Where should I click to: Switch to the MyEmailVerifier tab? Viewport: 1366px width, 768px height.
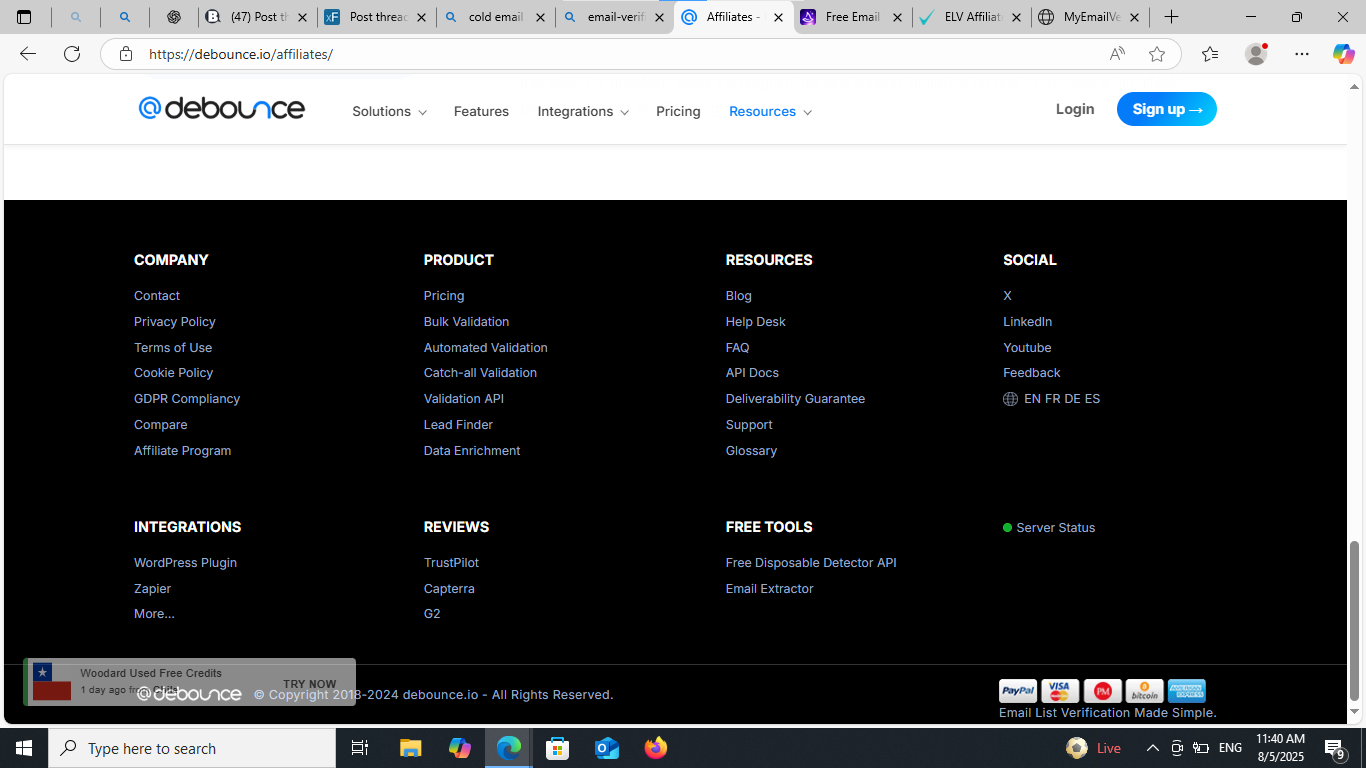pos(1090,17)
